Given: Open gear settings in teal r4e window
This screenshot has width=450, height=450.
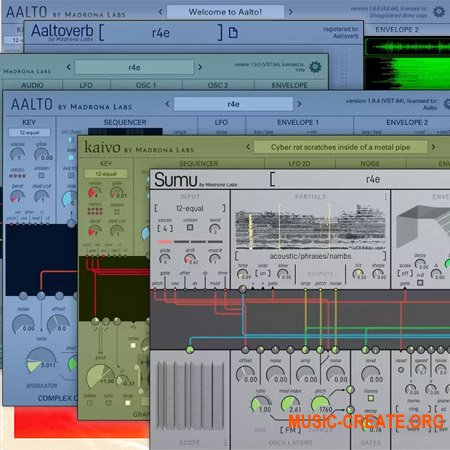Looking at the screenshot, I should 315,67.
